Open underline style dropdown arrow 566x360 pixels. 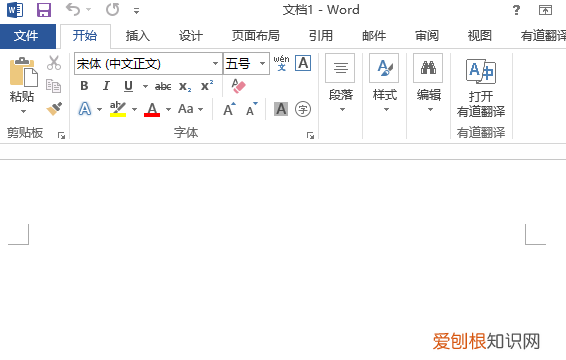pos(145,86)
